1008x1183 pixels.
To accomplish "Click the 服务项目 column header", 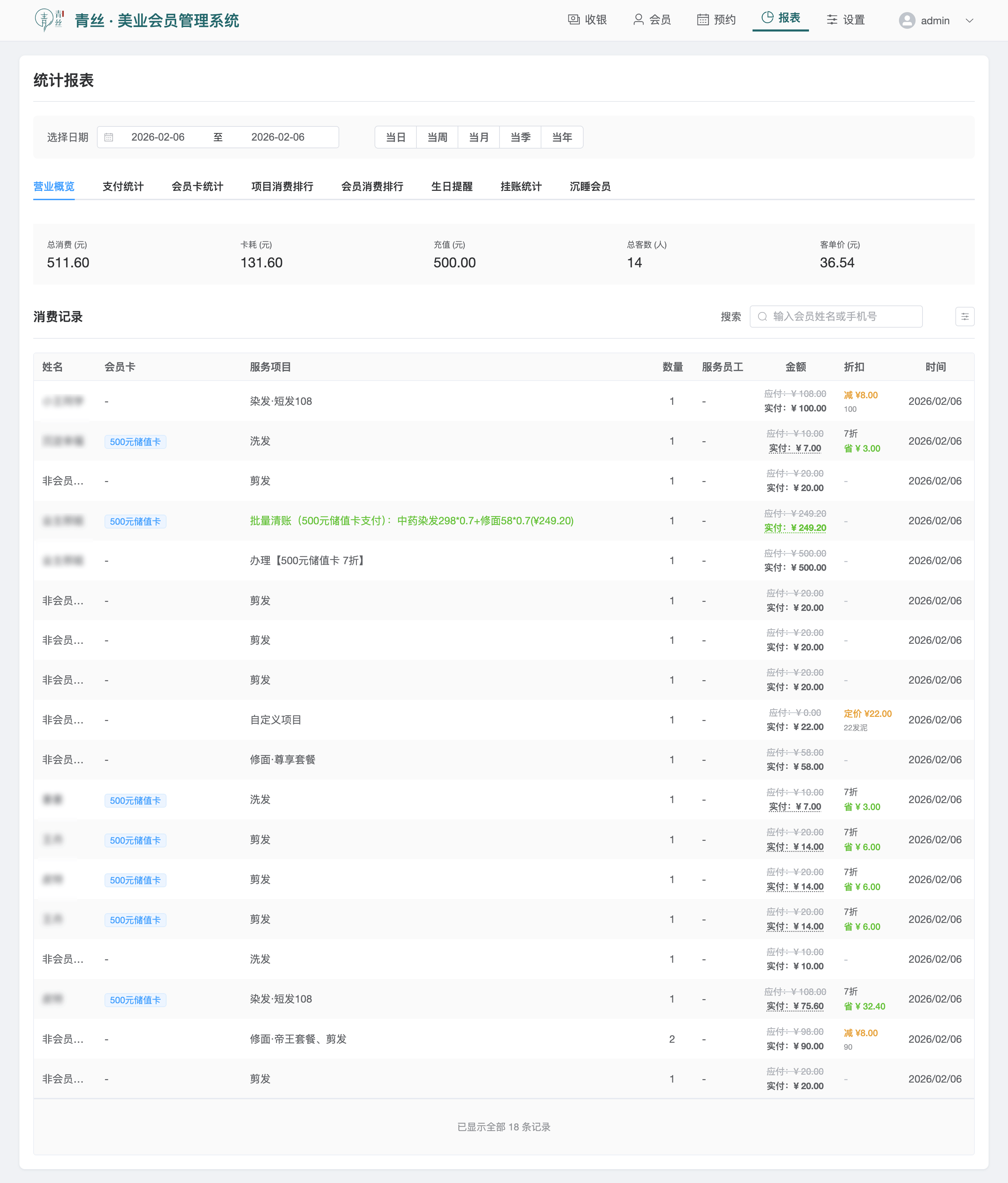I will [271, 367].
